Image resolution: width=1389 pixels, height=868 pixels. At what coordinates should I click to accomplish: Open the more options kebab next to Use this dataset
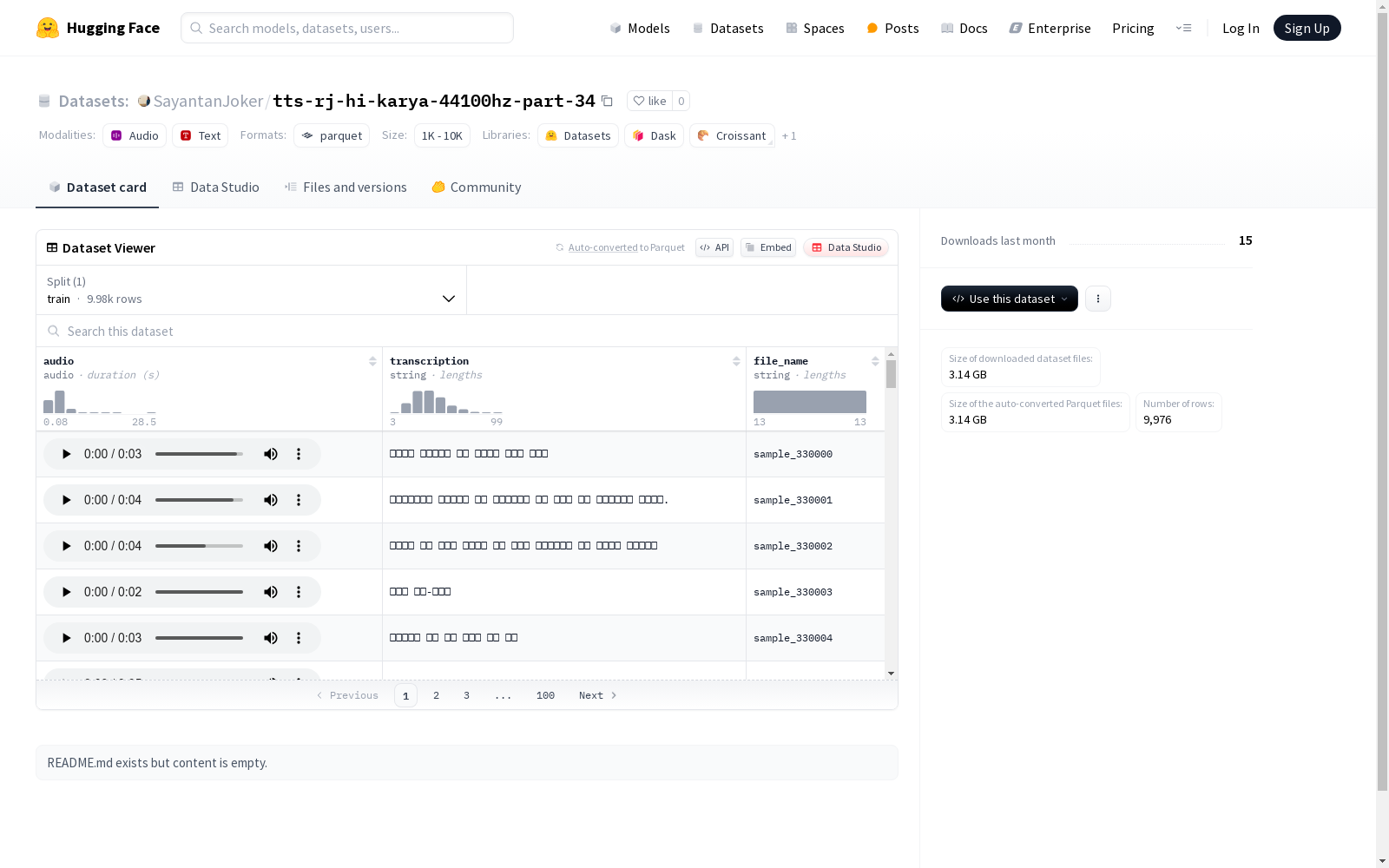1098,299
